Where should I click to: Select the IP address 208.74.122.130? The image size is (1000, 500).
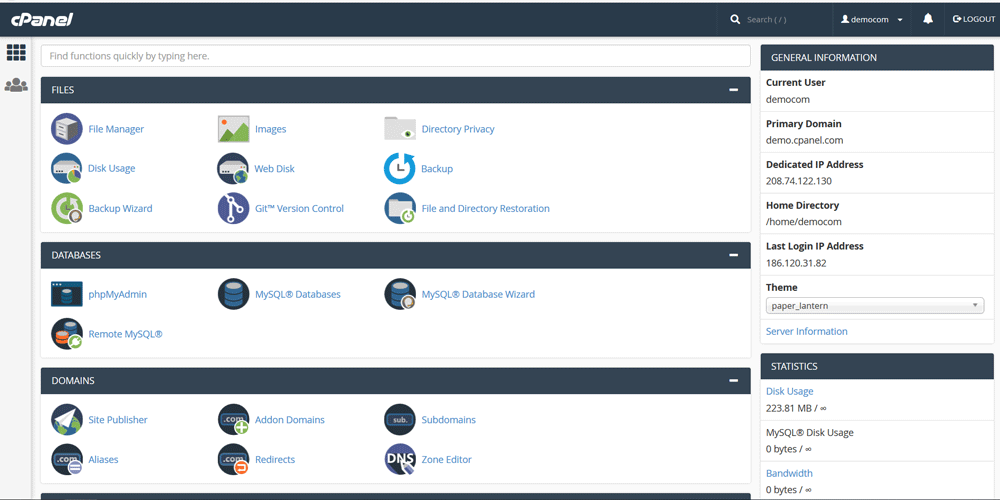[798, 181]
